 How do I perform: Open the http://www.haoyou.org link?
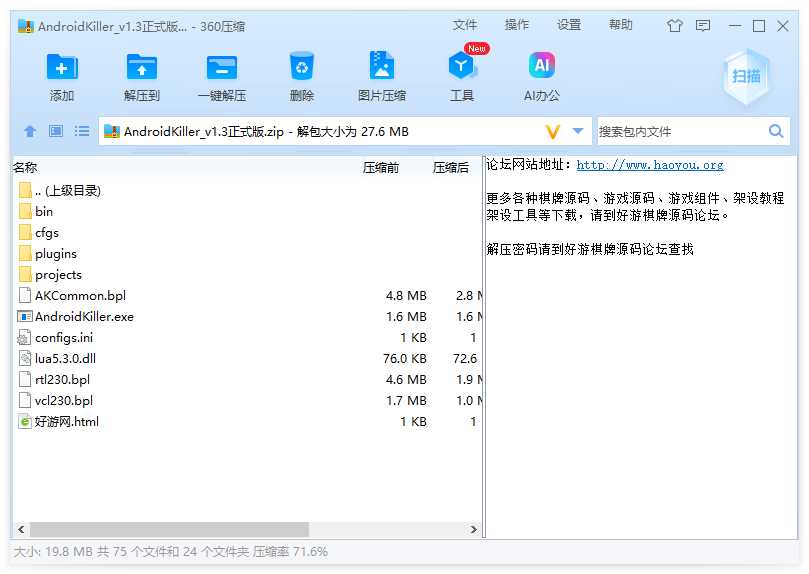pos(650,165)
